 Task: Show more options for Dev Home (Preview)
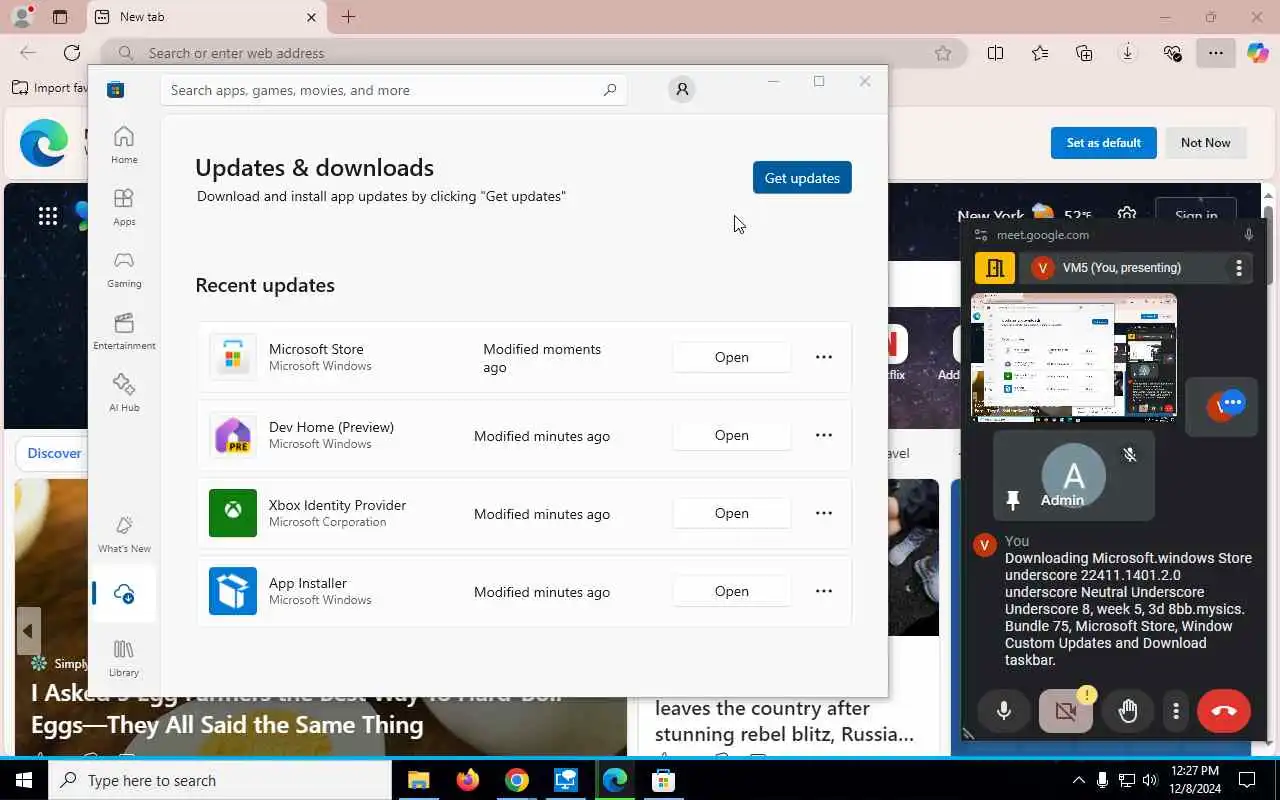click(x=824, y=435)
